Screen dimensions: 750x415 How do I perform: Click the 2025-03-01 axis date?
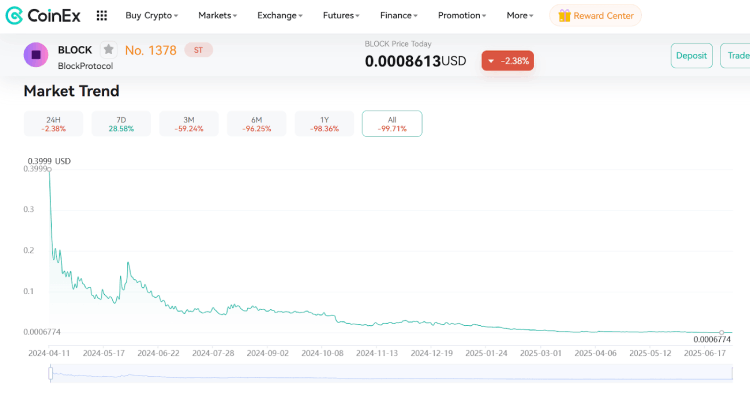541,353
